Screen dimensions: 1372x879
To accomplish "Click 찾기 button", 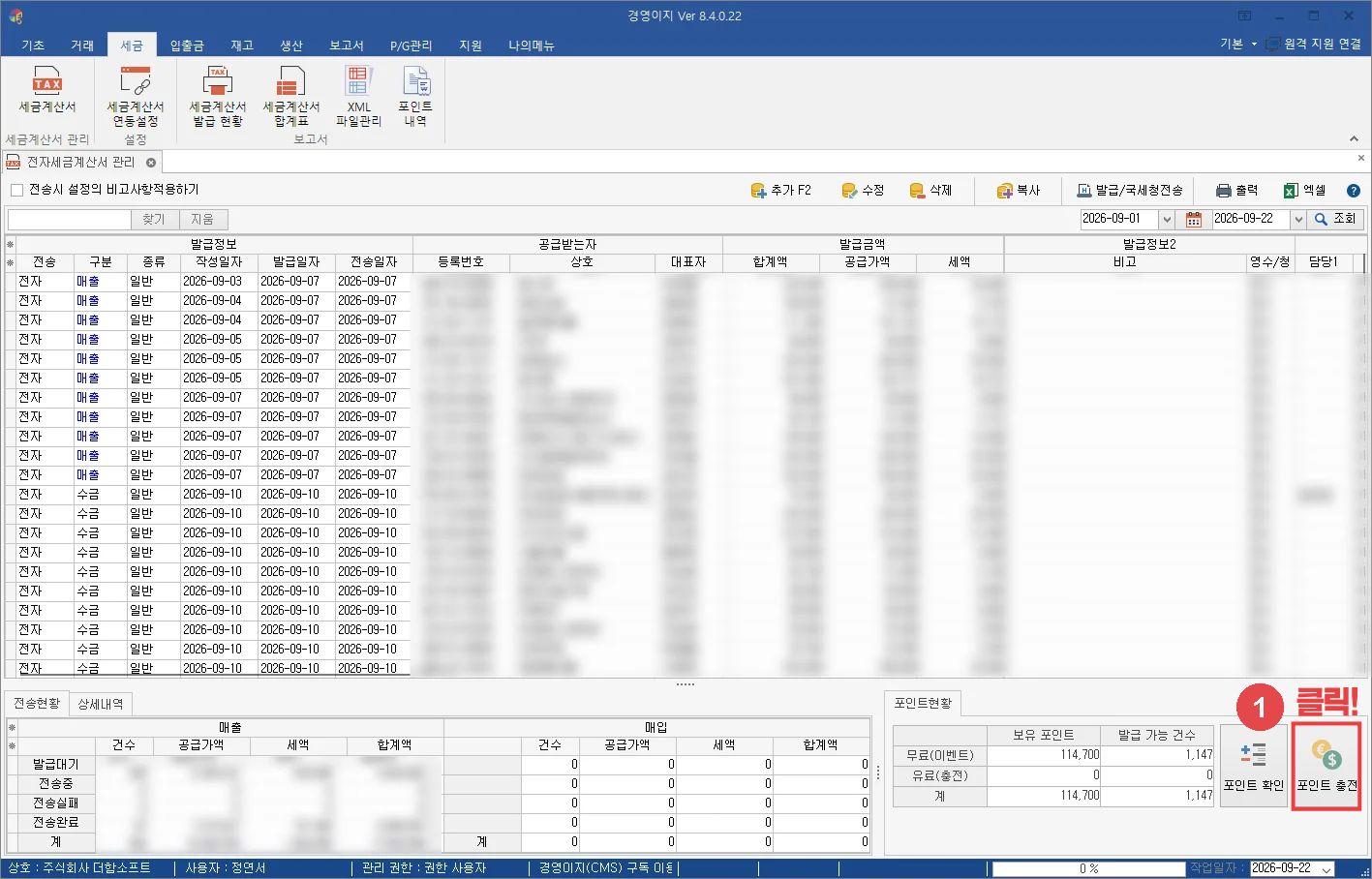I will (154, 220).
